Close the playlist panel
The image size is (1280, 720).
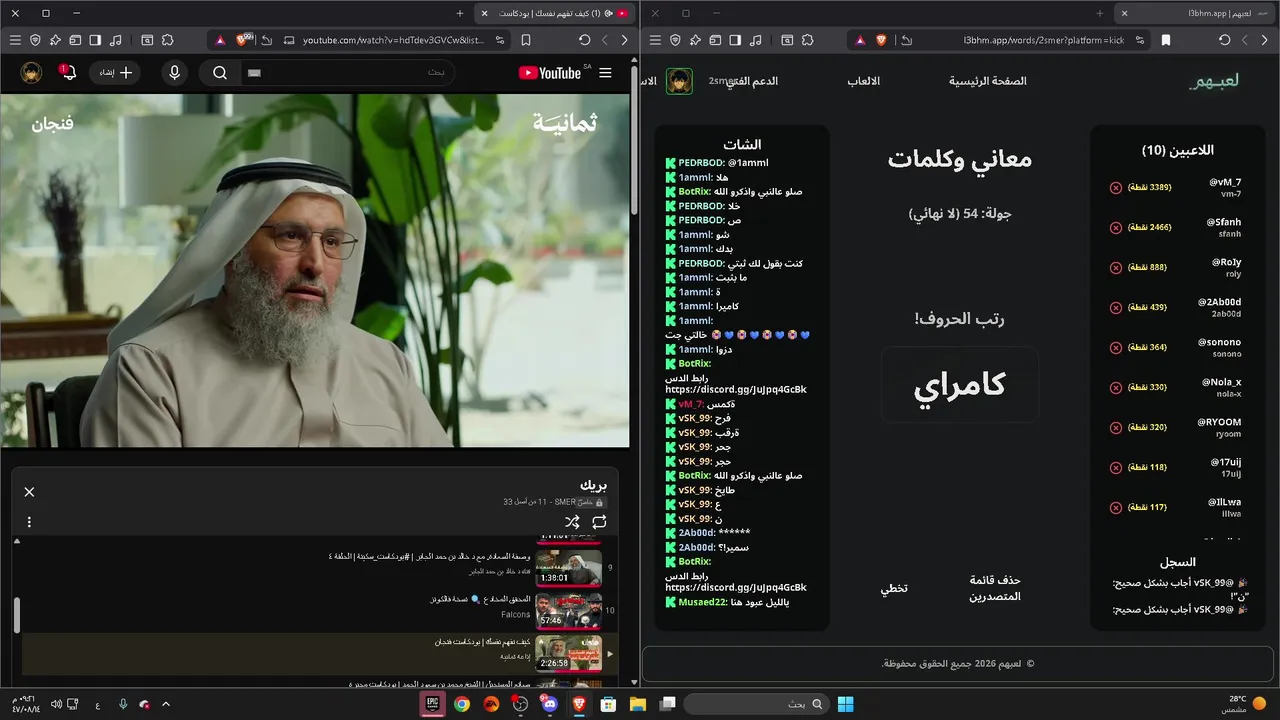(29, 492)
